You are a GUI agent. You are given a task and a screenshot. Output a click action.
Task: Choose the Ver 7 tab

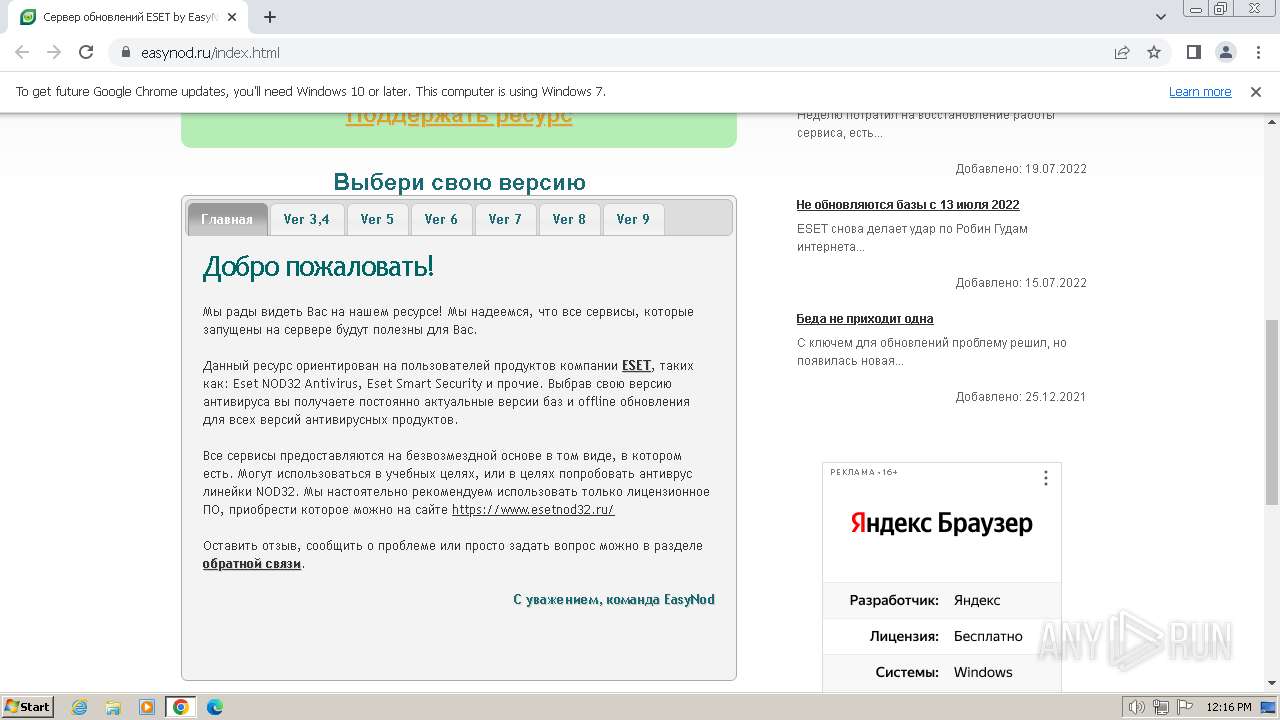(x=505, y=219)
